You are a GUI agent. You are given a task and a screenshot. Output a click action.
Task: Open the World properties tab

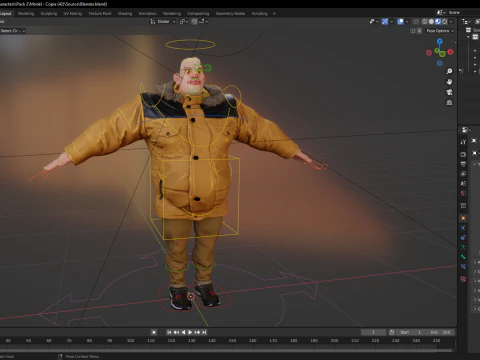[x=463, y=193]
